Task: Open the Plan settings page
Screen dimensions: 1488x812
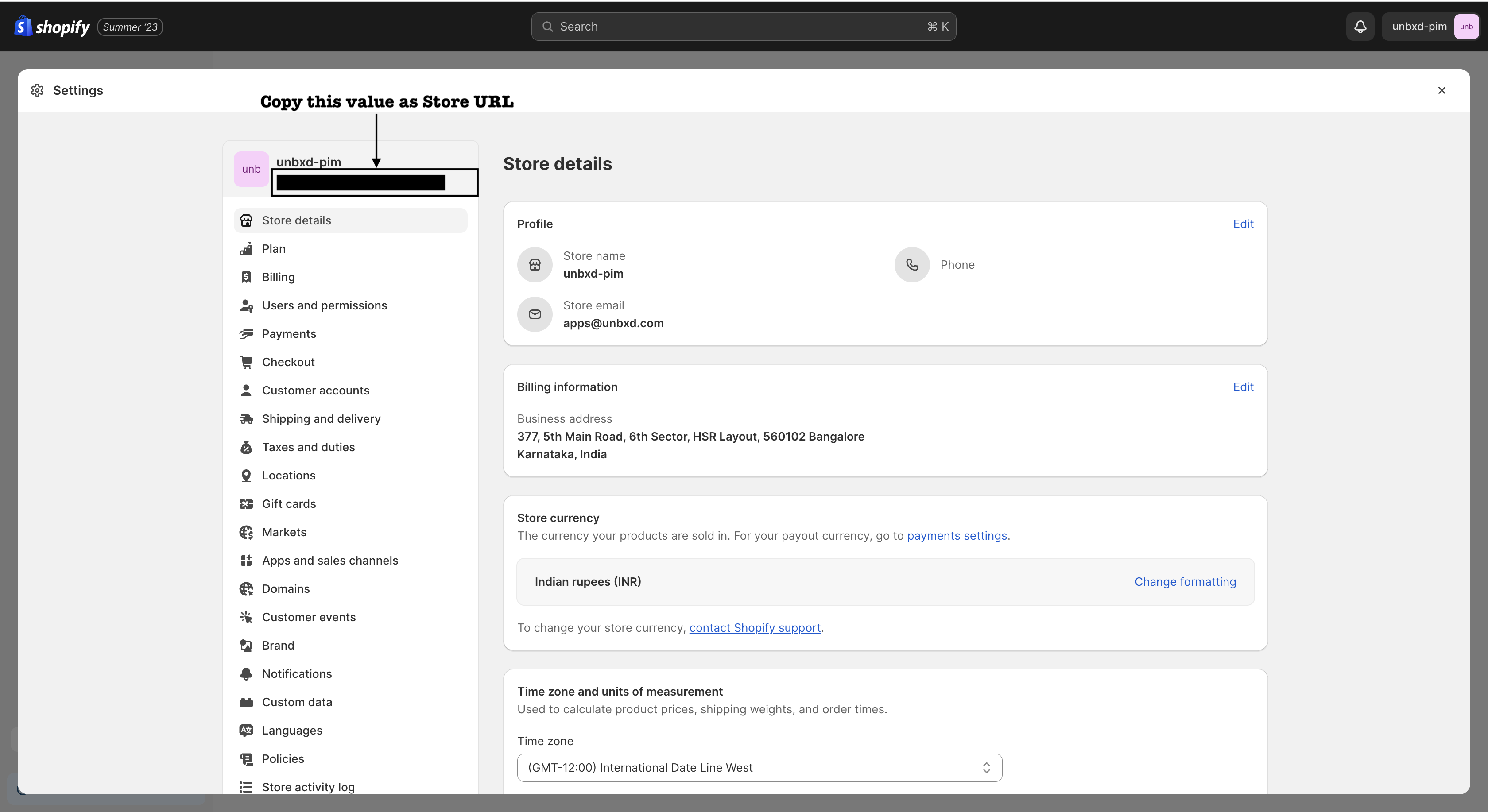Action: point(351,249)
